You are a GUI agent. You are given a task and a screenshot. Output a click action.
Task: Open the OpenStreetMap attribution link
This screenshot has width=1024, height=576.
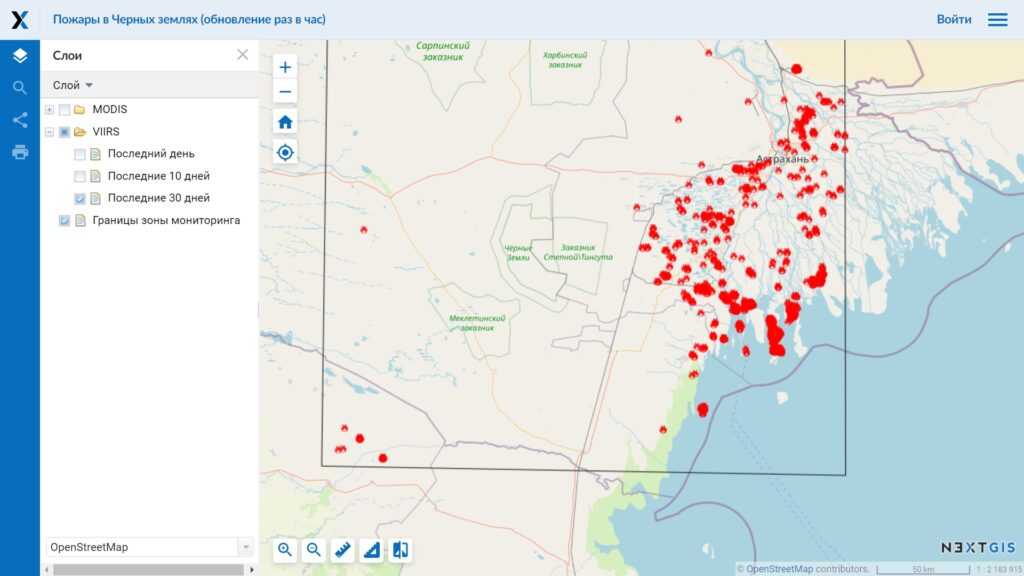pos(779,569)
